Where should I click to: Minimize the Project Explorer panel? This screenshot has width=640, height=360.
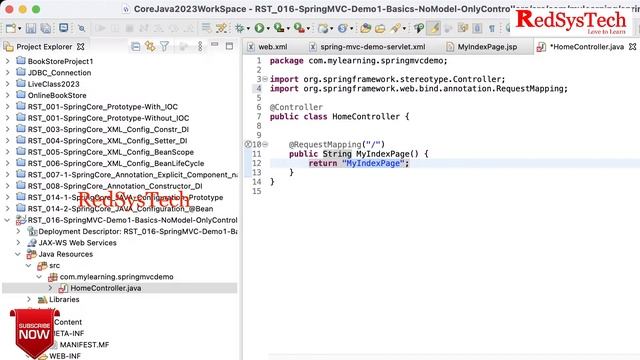click(x=215, y=45)
